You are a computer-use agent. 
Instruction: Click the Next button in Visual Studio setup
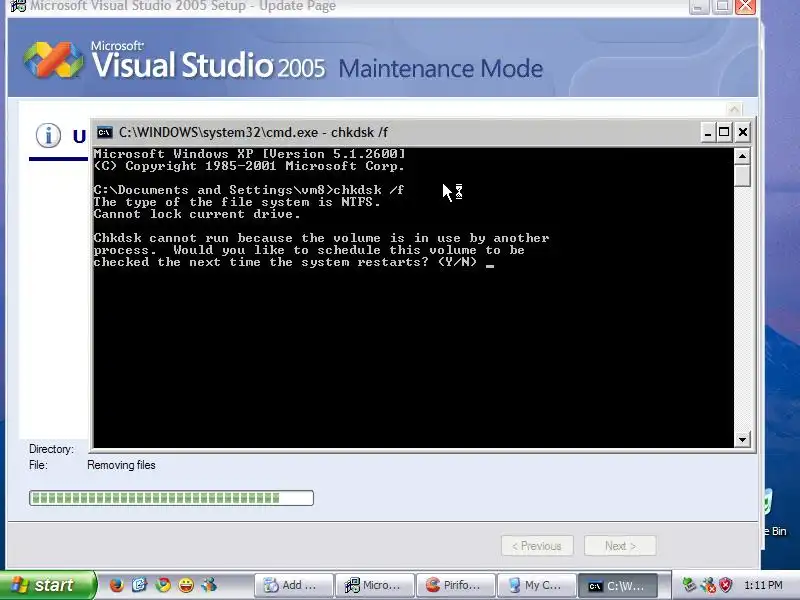620,546
